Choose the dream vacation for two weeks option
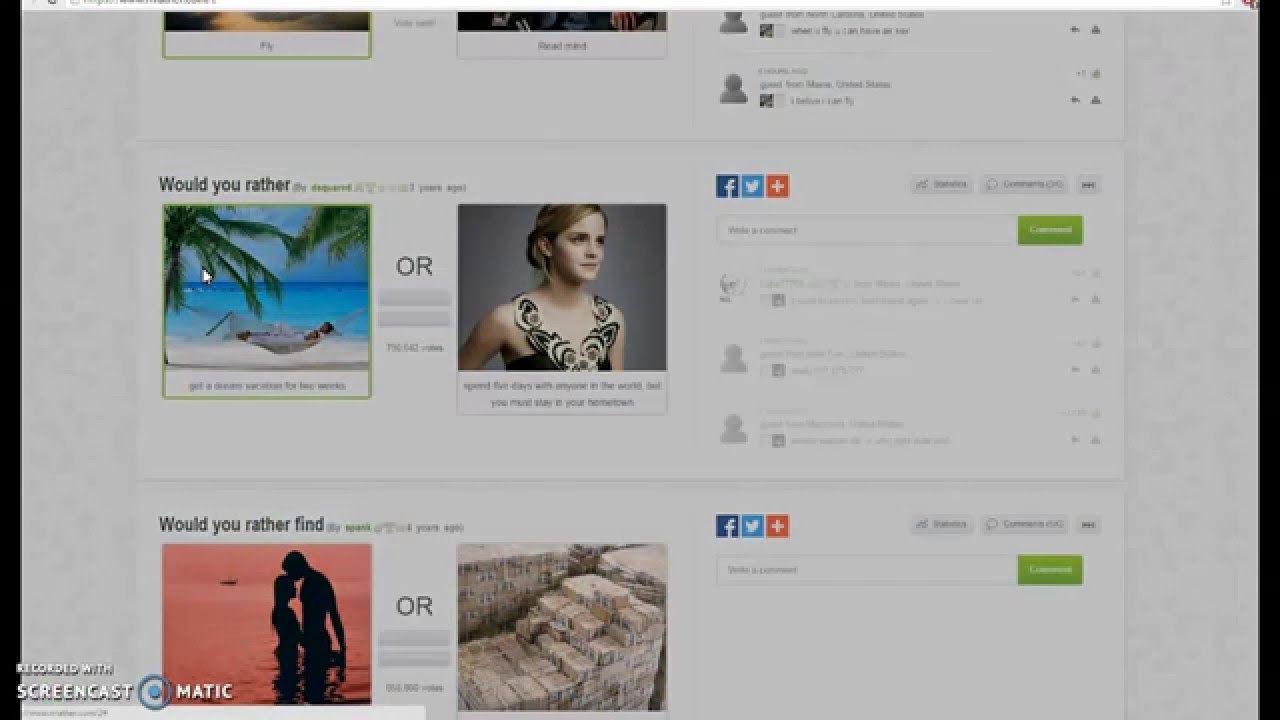Image resolution: width=1280 pixels, height=720 pixels. pos(267,301)
